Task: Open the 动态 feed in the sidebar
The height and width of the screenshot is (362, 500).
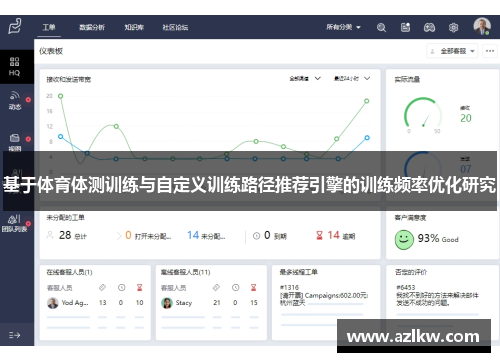Action: pyautogui.click(x=15, y=101)
